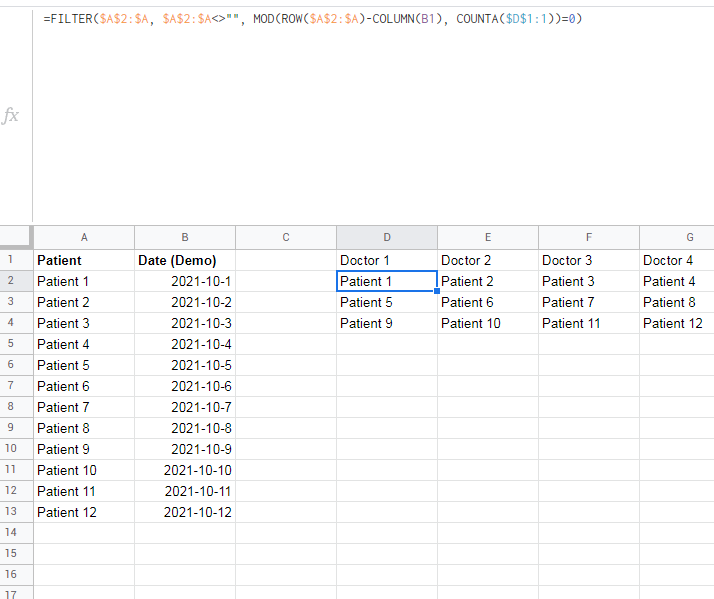This screenshot has width=714, height=599.
Task: Click date cell 2021-10-8
Action: click(x=185, y=428)
